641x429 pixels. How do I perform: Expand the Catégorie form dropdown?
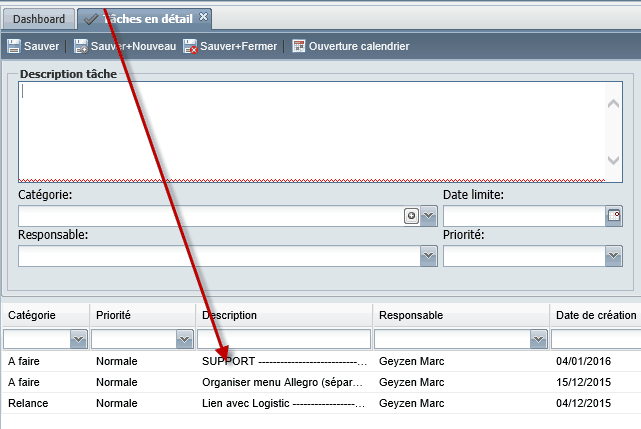click(x=428, y=216)
